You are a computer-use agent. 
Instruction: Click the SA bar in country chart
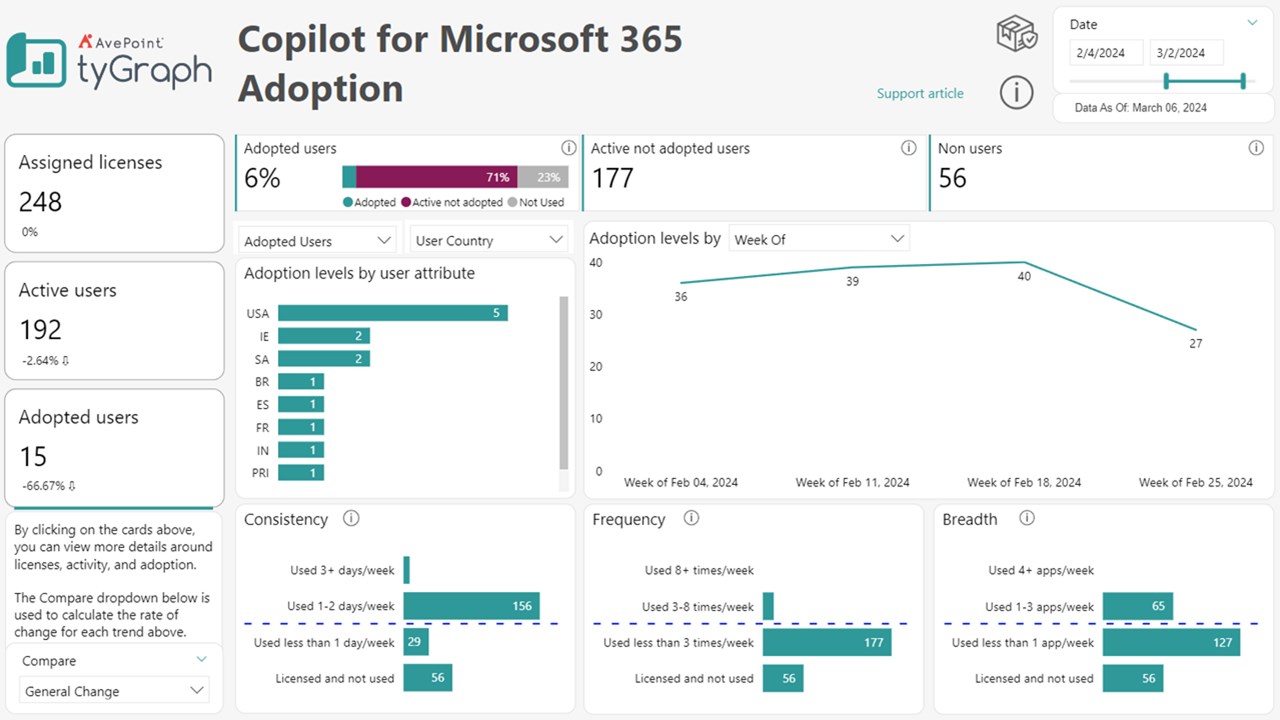click(x=324, y=359)
